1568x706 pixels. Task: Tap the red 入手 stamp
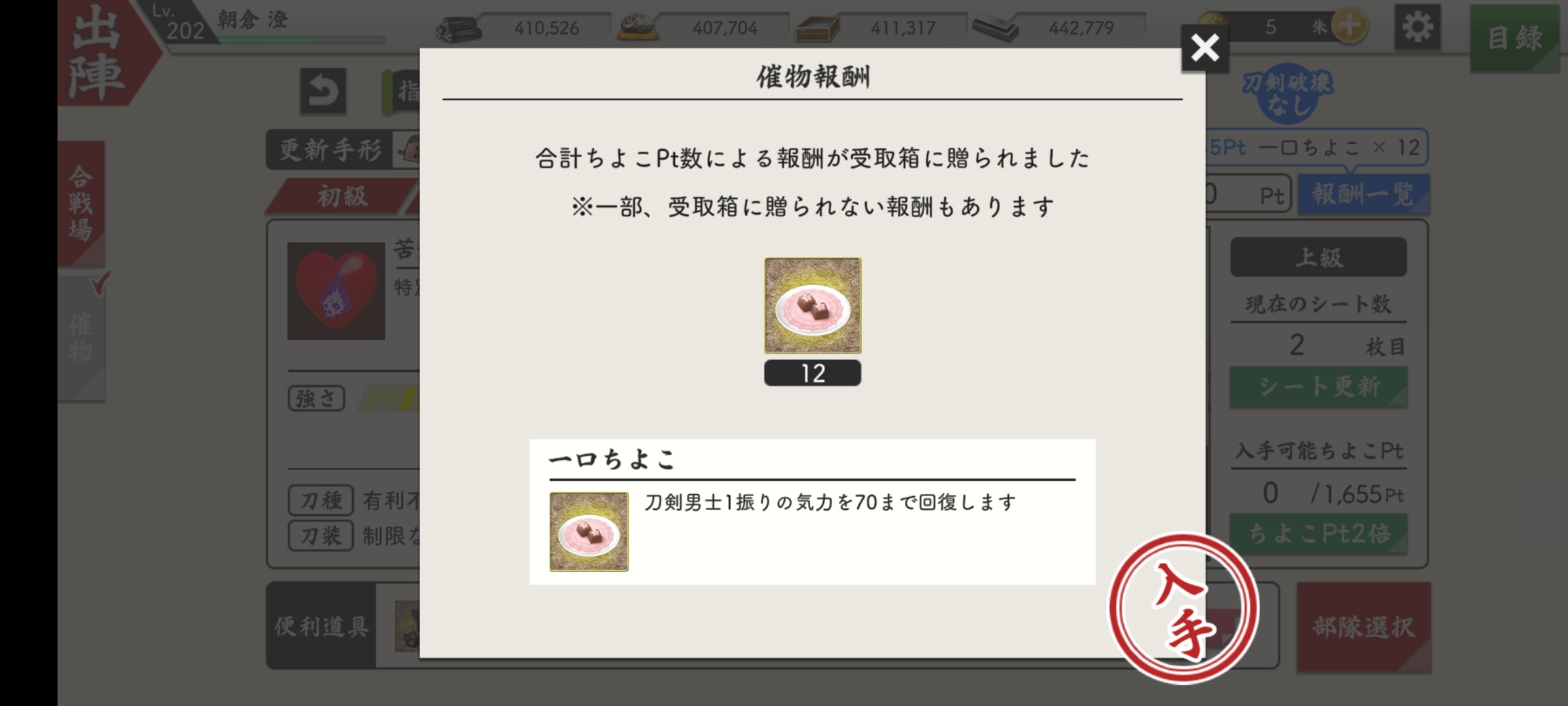[1183, 608]
